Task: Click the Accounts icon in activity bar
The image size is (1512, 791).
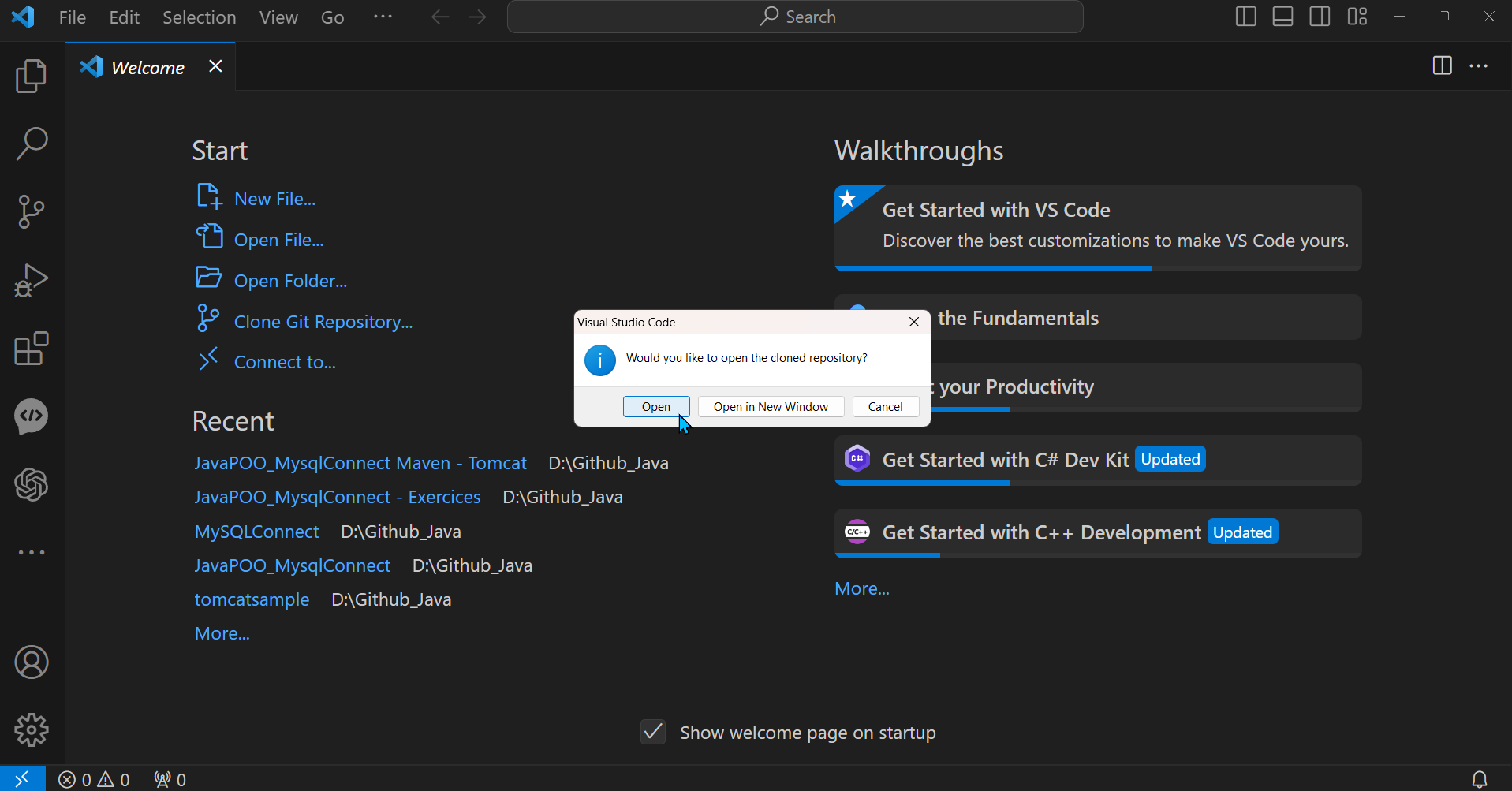Action: coord(32,662)
